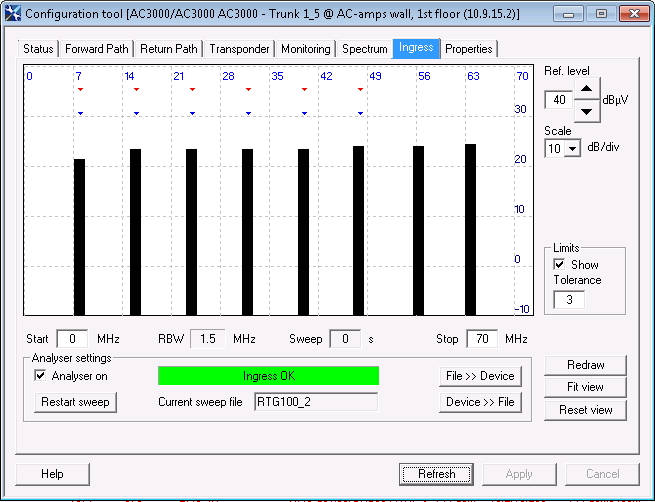
Task: Click the blue limit marker at 14 MHz
Action: 136,113
